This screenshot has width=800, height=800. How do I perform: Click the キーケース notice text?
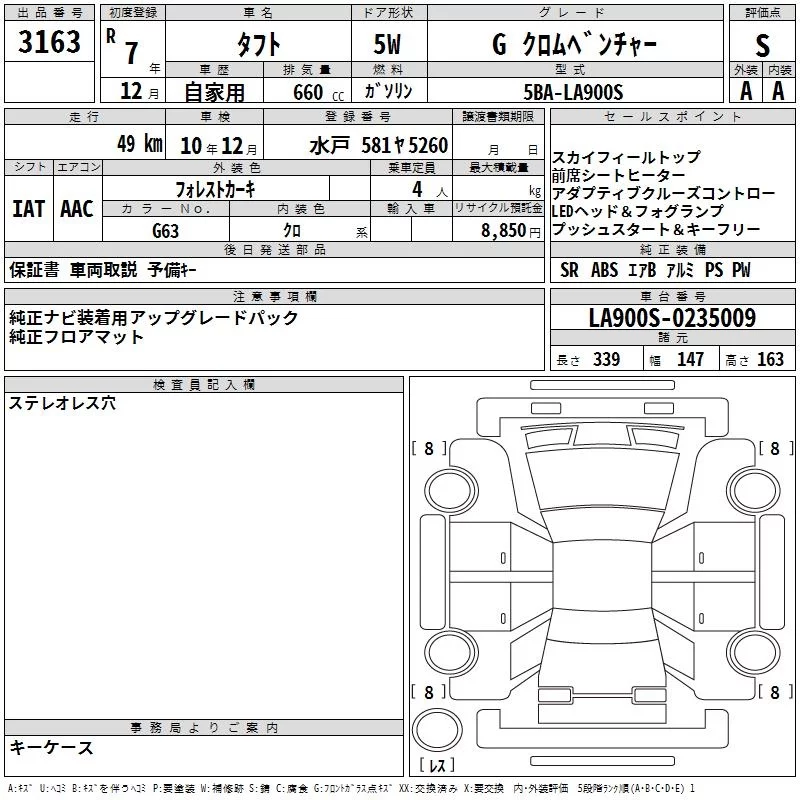tap(51, 747)
